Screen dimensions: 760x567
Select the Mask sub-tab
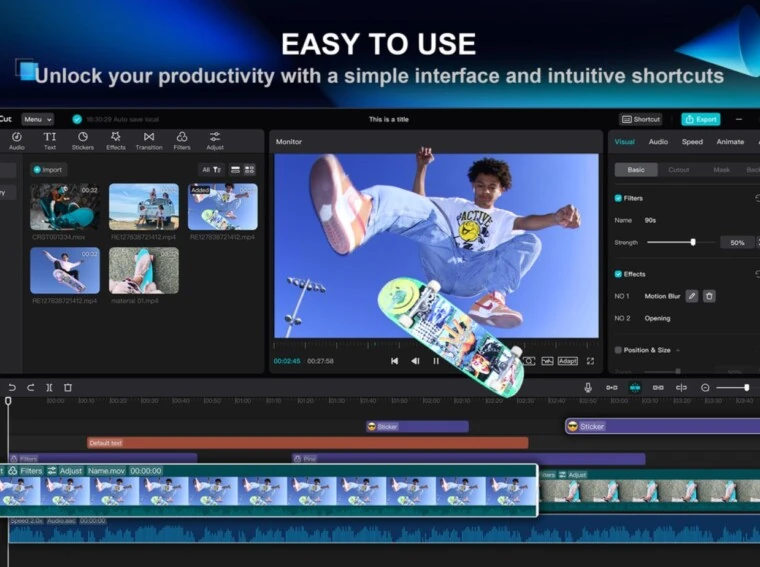[721, 170]
